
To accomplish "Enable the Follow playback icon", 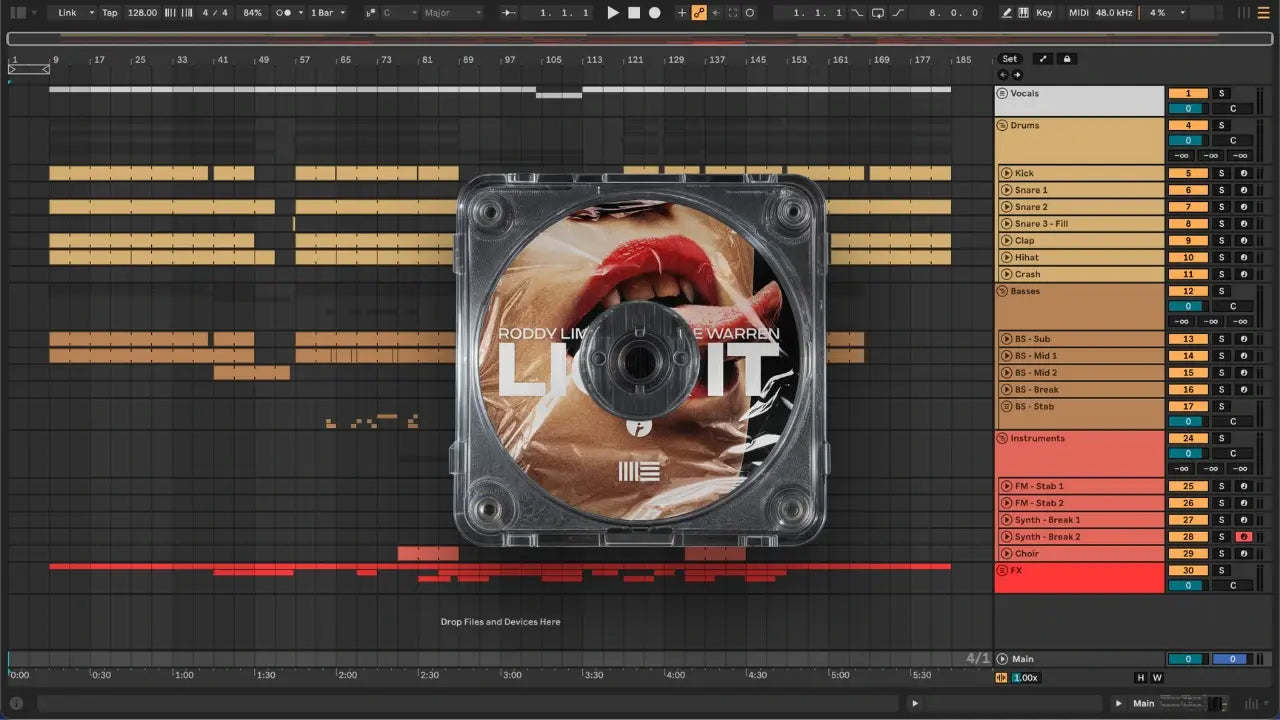I will pos(509,13).
